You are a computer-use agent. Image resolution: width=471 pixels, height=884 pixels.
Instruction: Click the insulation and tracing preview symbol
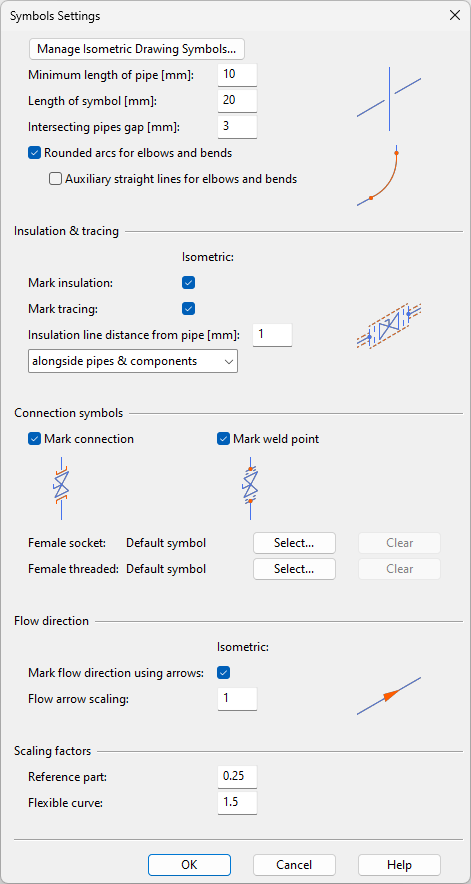(389, 326)
